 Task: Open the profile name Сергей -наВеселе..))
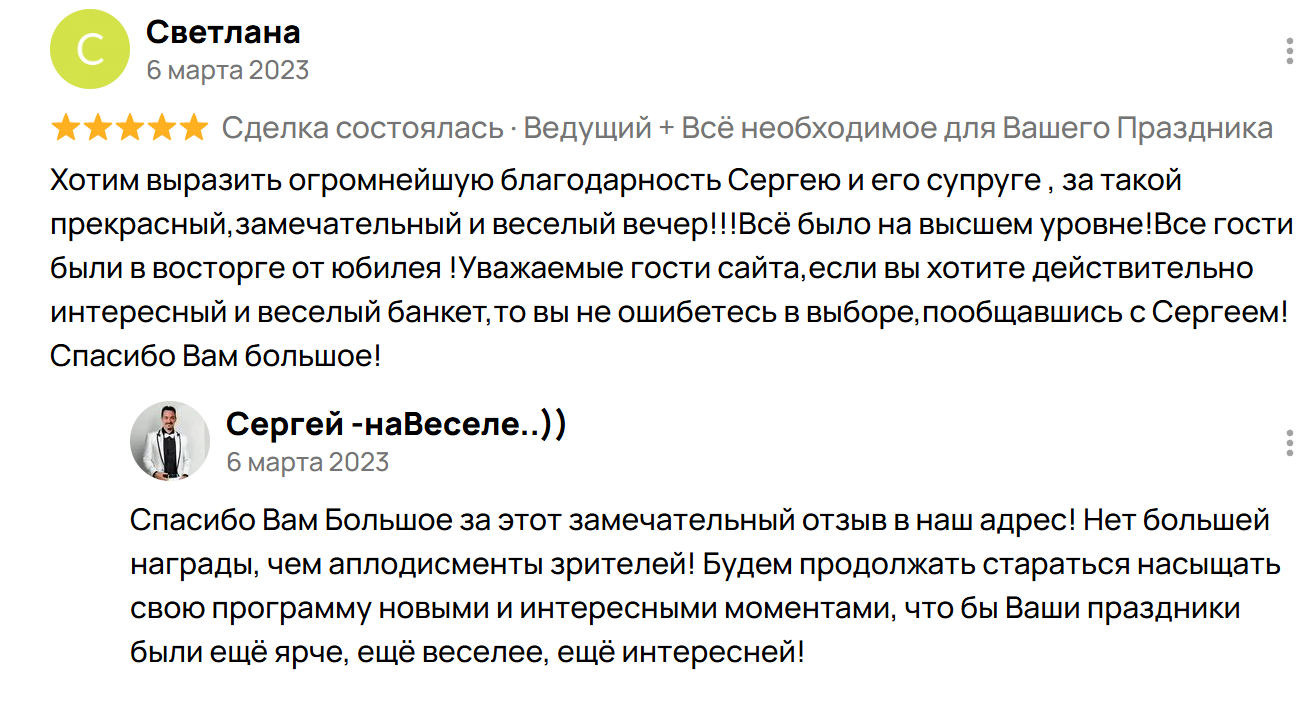pos(396,424)
